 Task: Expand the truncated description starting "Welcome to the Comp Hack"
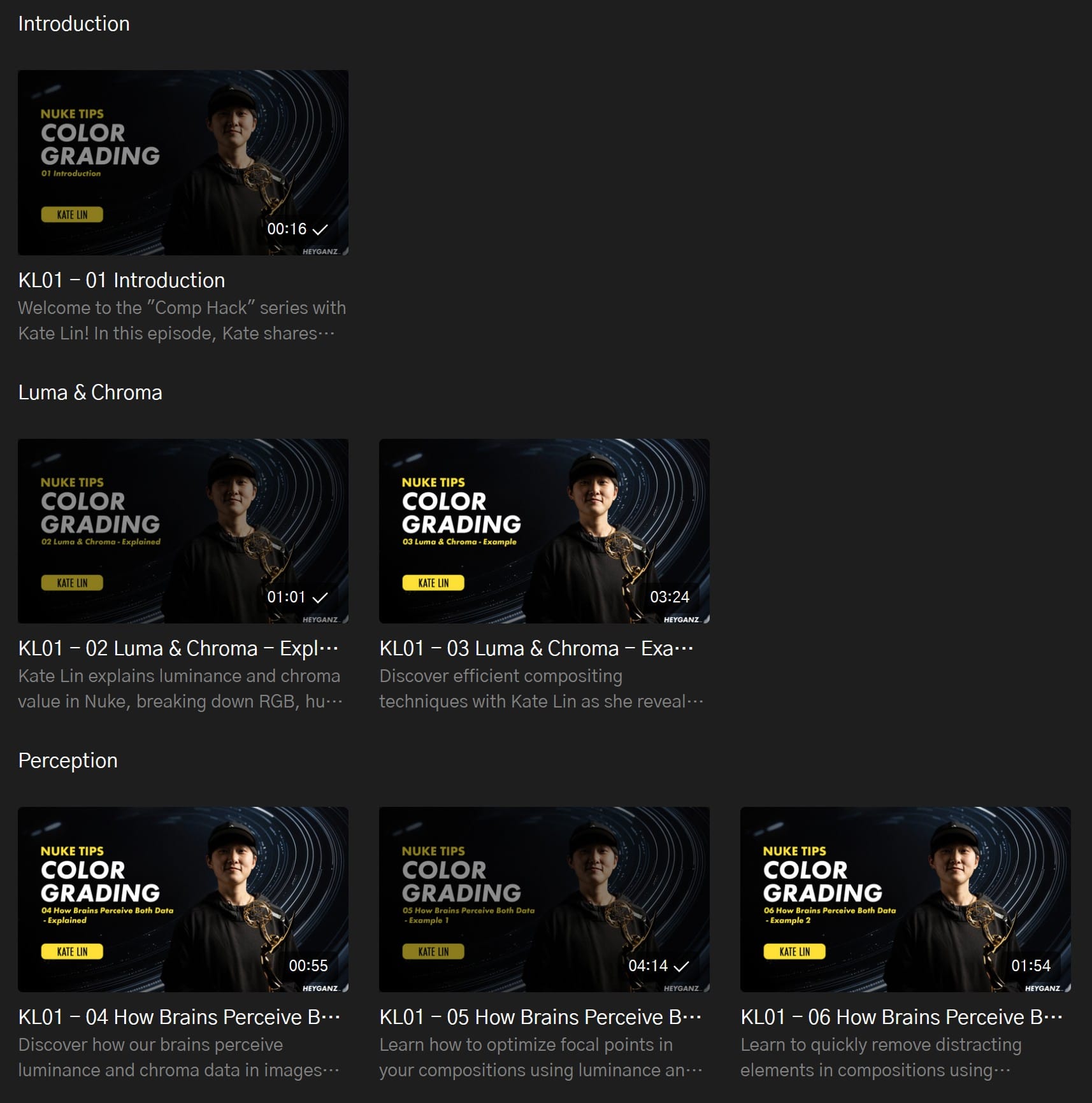coord(182,320)
